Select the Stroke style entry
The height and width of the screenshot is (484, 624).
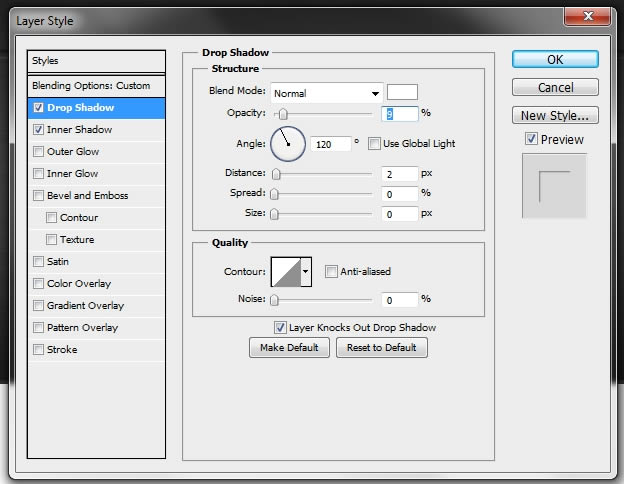pyautogui.click(x=96, y=349)
